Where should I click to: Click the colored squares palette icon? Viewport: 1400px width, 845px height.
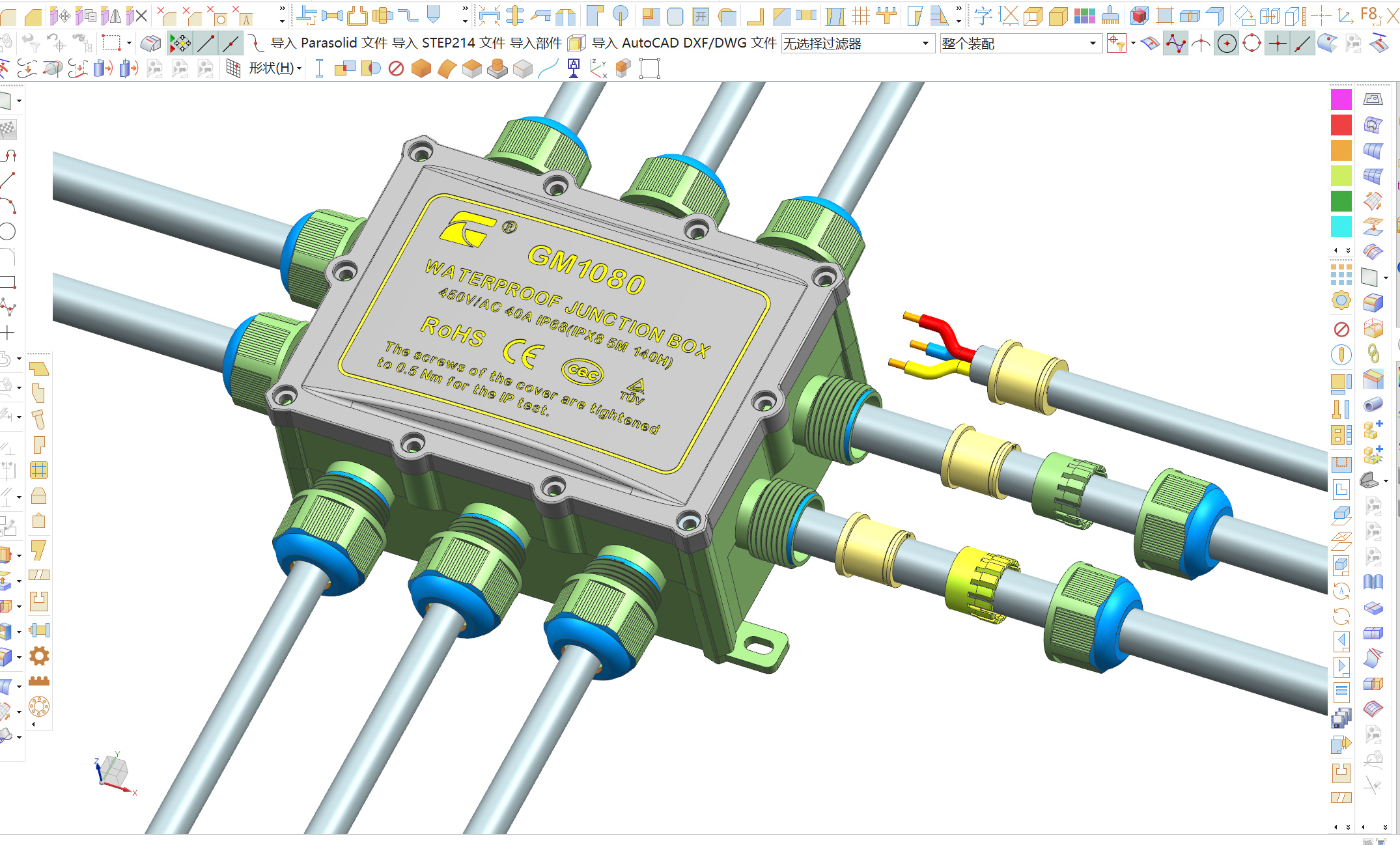[1084, 16]
